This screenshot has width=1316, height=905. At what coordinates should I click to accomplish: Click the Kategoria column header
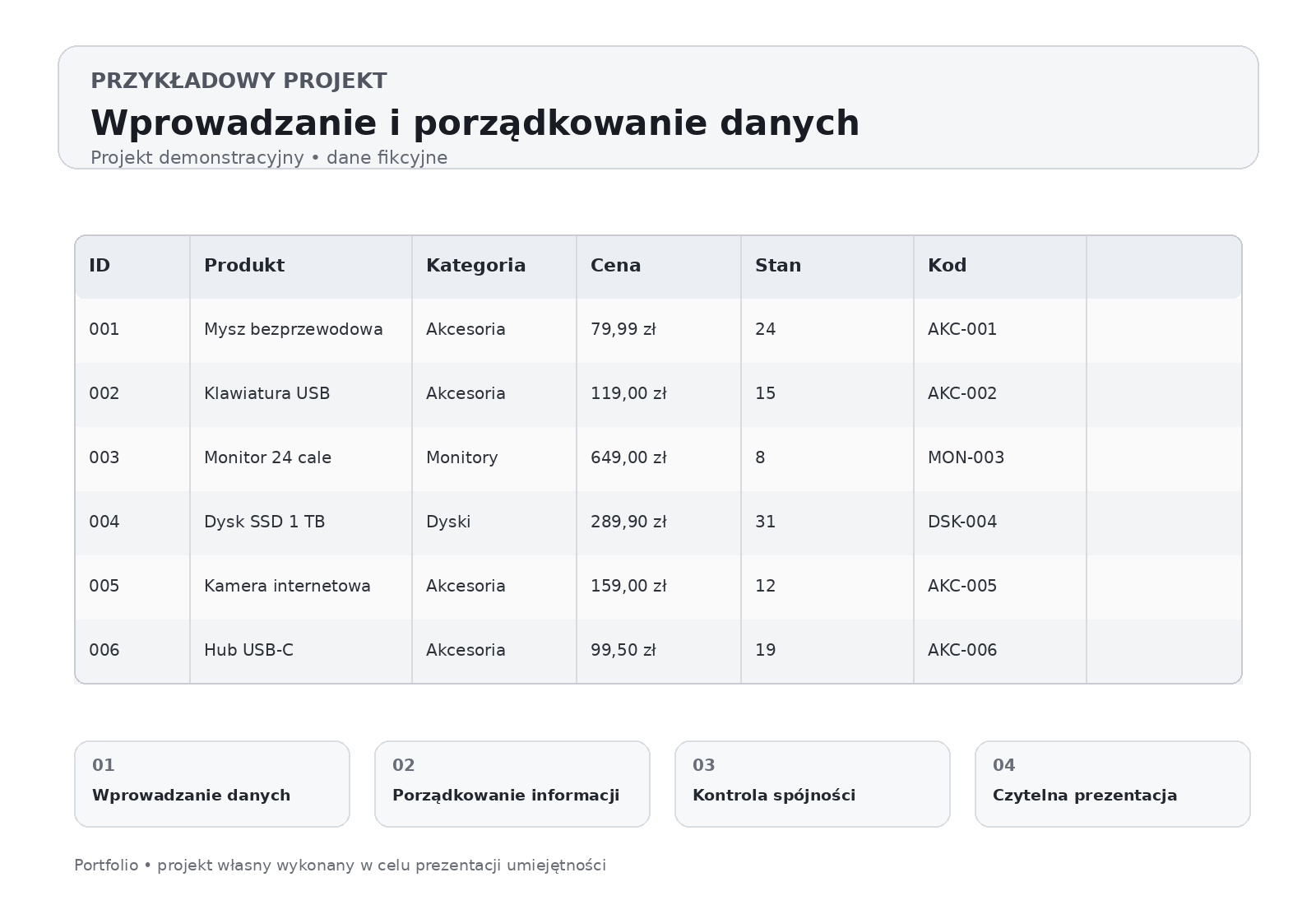point(494,266)
